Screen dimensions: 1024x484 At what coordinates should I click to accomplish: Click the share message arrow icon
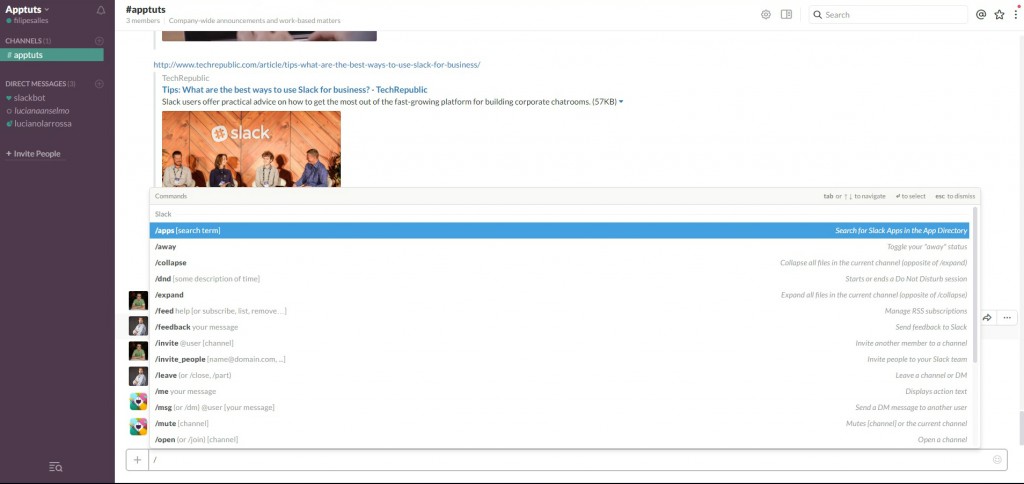coord(987,317)
